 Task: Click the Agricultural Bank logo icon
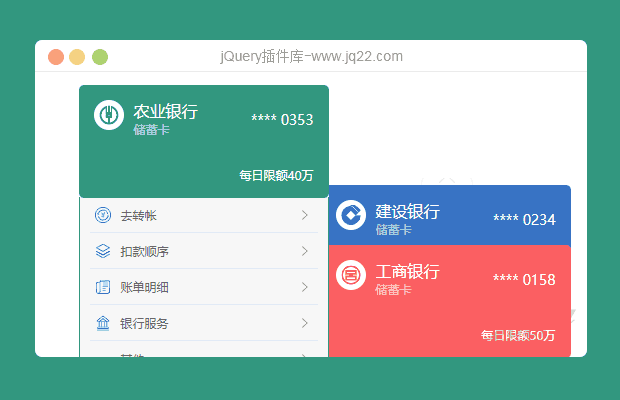coord(109,115)
